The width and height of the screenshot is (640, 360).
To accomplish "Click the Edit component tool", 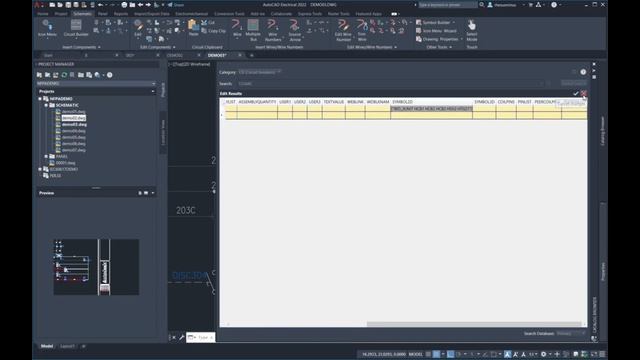I will [138, 28].
